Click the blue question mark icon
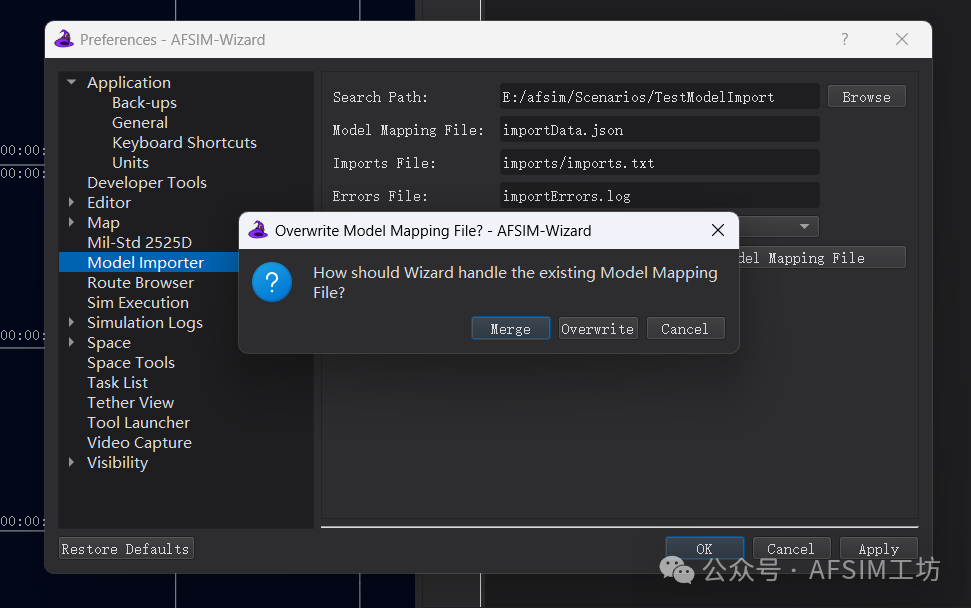 [x=272, y=282]
